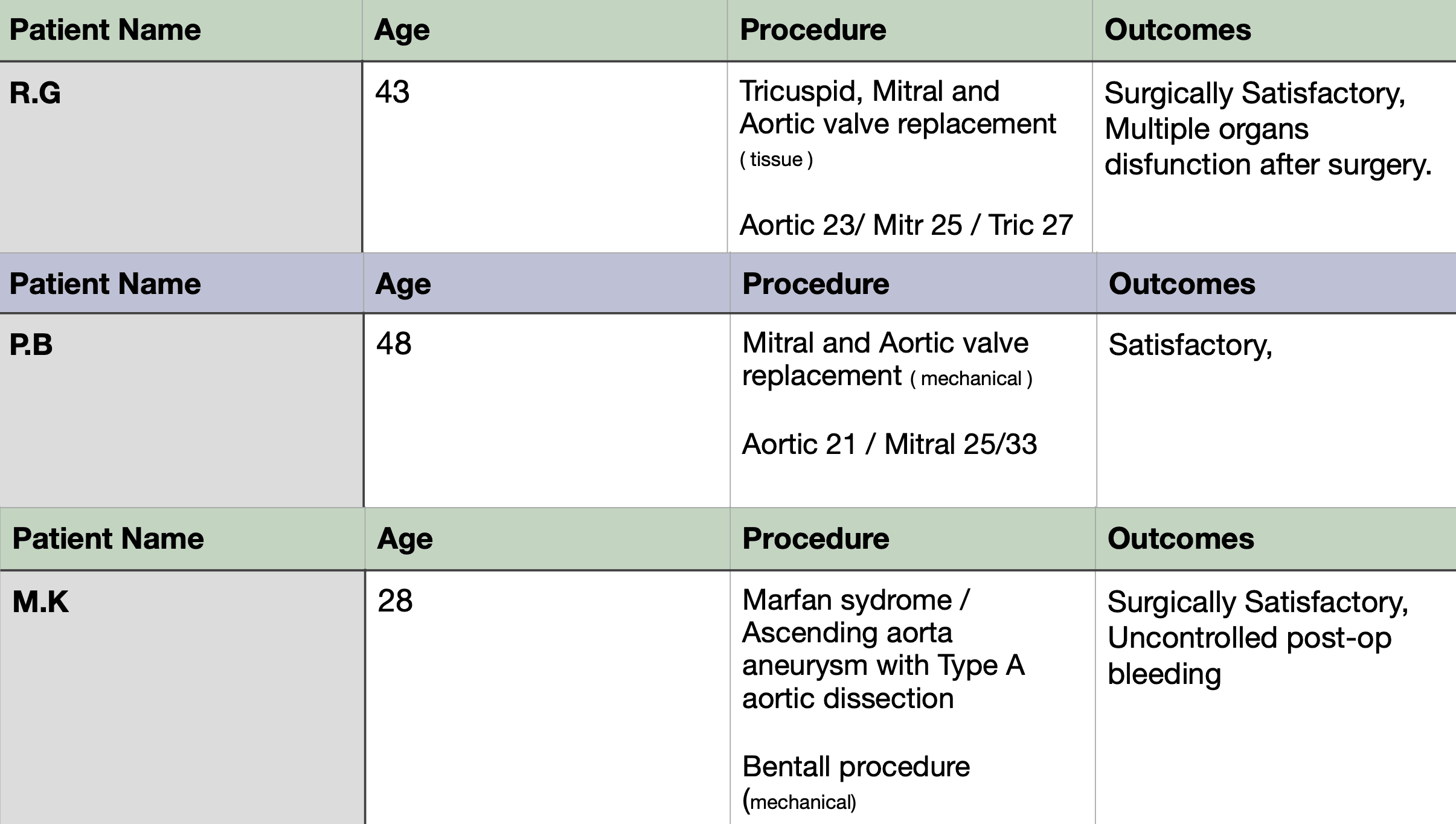Viewport: 1456px width, 824px height.
Task: Select the purple "Outcomes" header cell
Action: click(1182, 284)
